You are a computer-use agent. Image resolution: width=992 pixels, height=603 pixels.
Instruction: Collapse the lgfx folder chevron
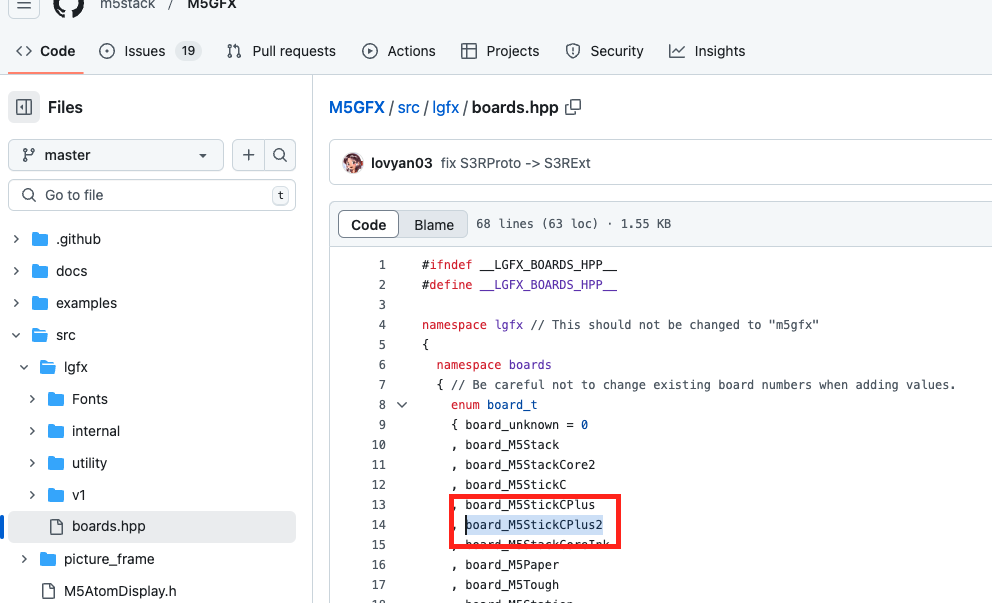pos(24,367)
